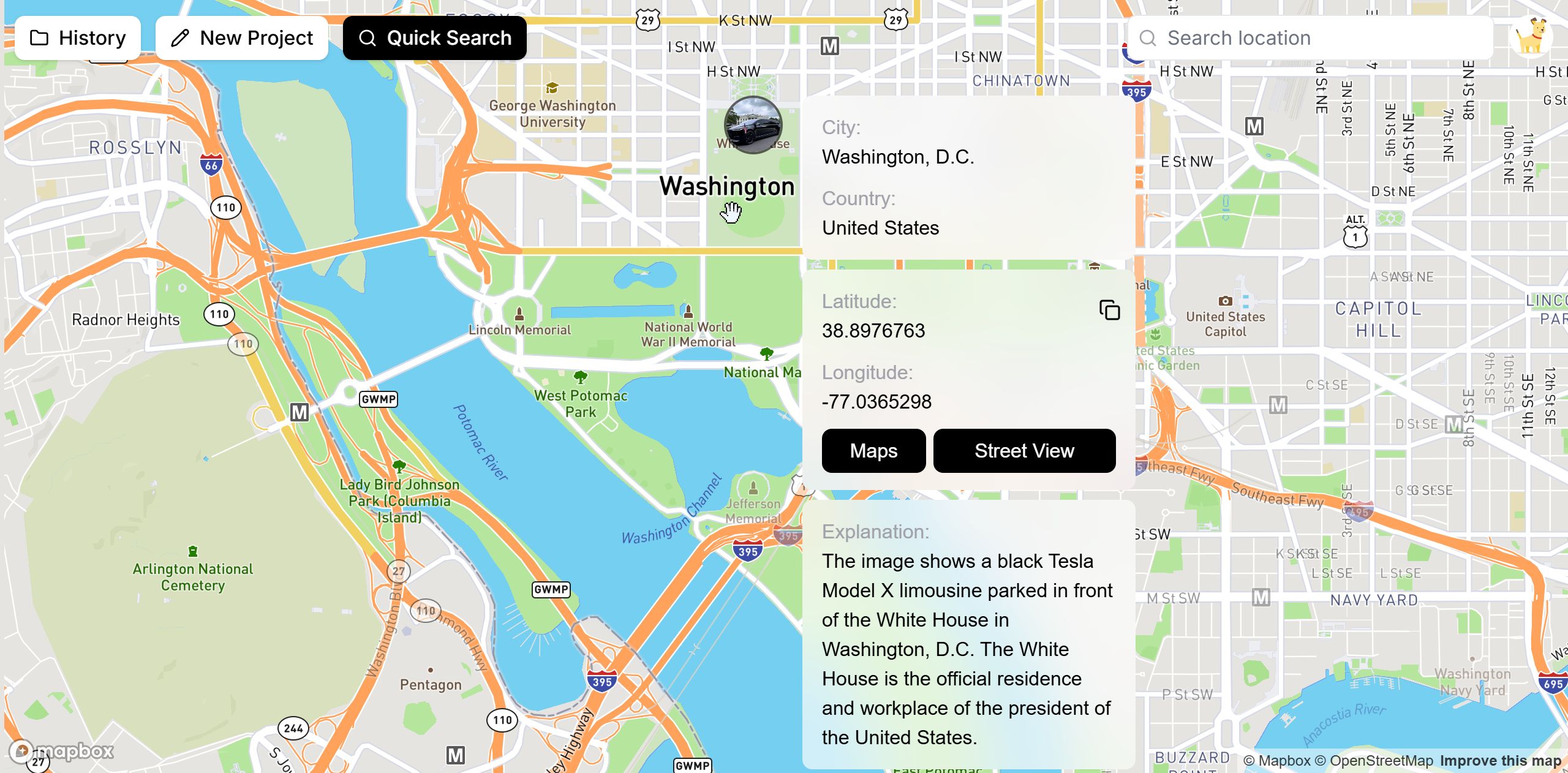This screenshot has height=773, width=1568.
Task: Click the West Potomac Park tree icon
Action: [580, 377]
